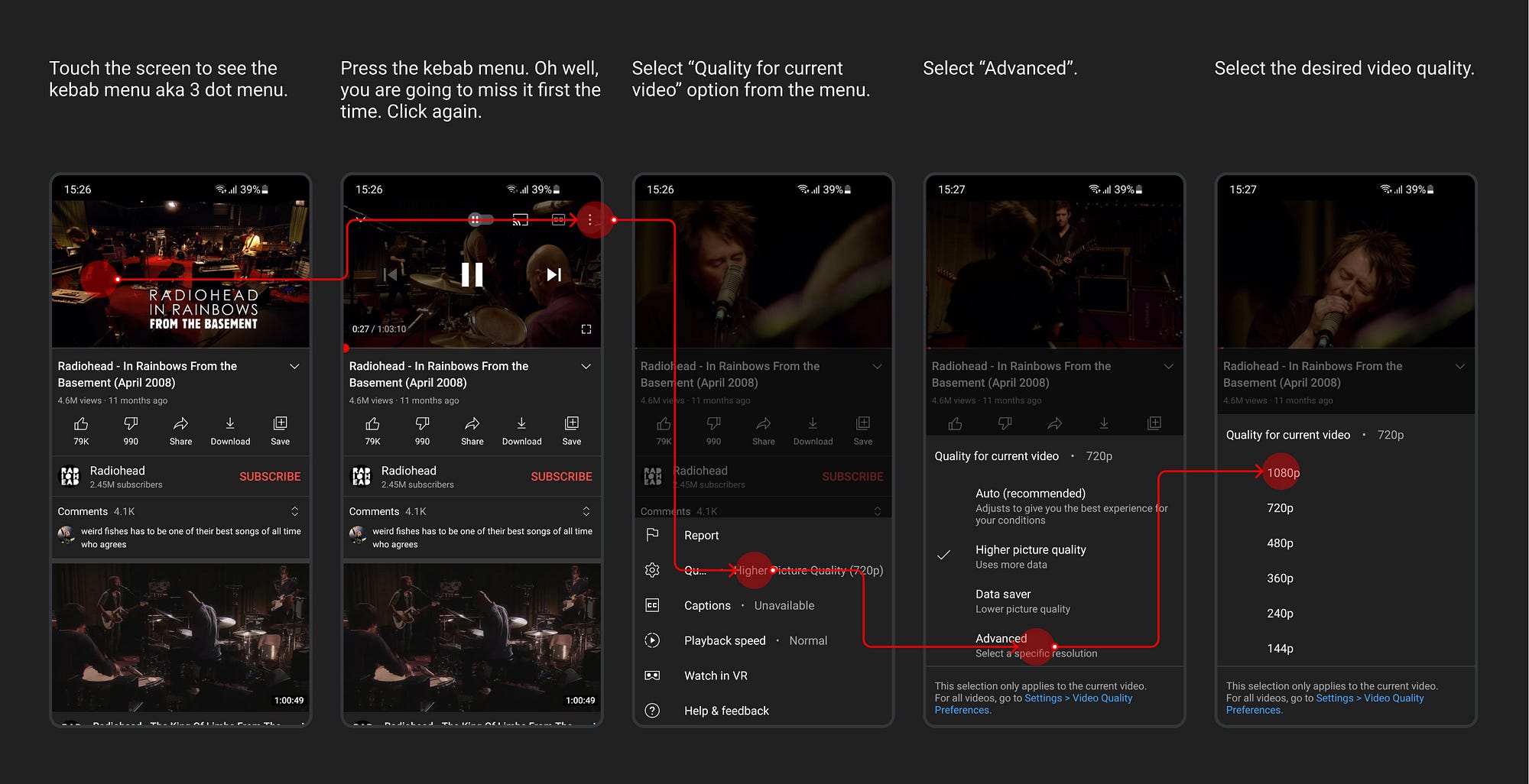The image size is (1529, 784).
Task: Minimize the player using the second phone's down chevron
Action: pos(360,220)
